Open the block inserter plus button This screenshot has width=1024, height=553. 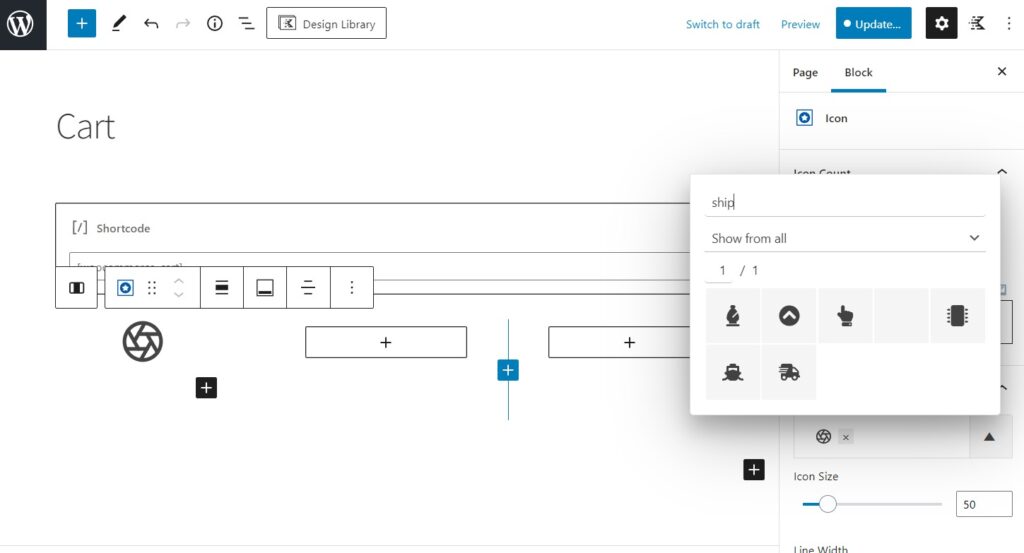point(82,24)
